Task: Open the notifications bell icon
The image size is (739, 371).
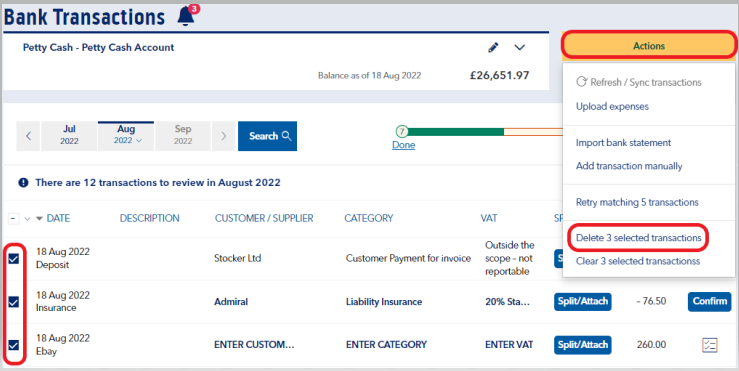Action: 186,17
